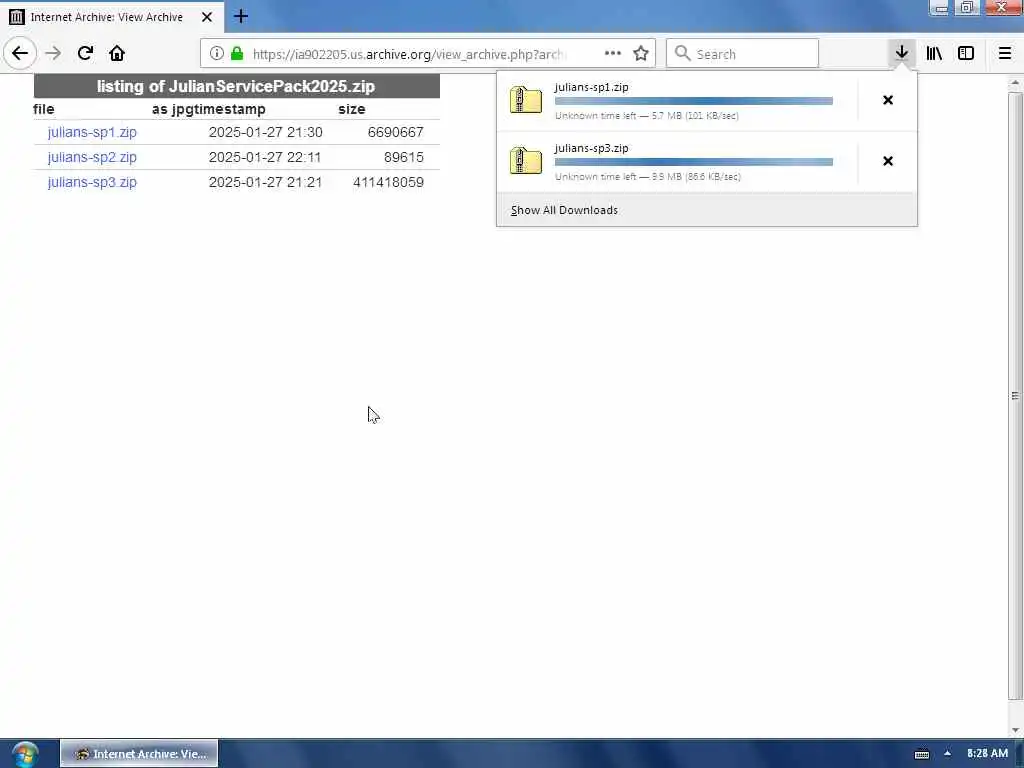1024x768 pixels.
Task: Click the size value 411418059
Action: coord(388,182)
